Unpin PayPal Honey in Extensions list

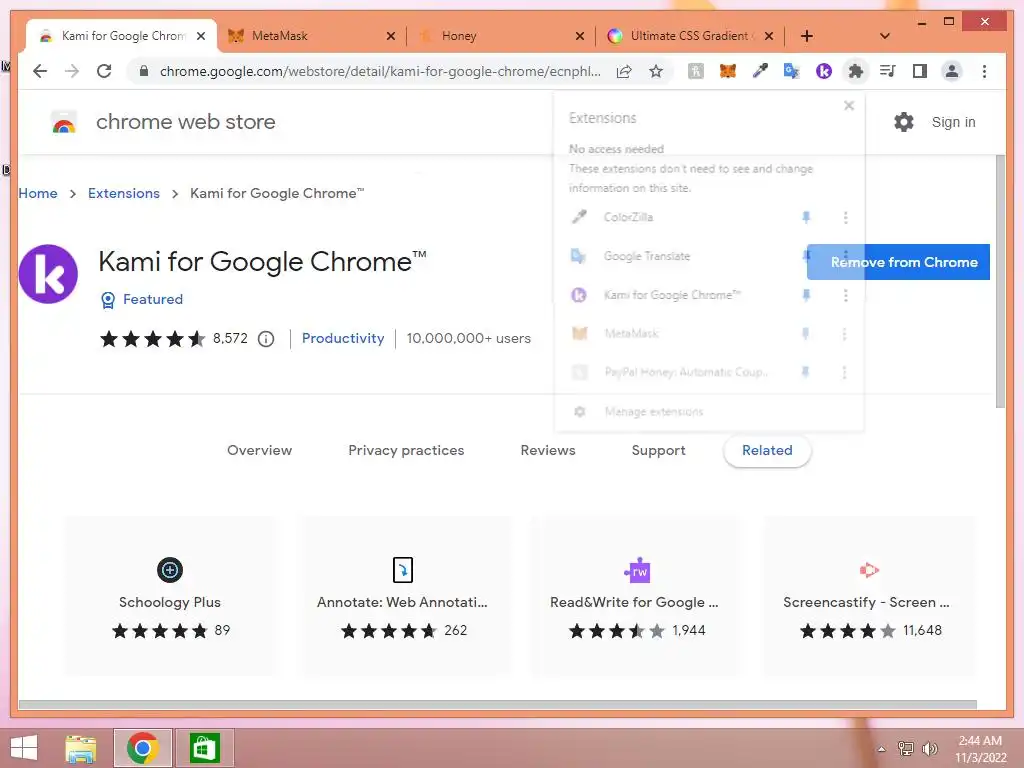point(805,372)
